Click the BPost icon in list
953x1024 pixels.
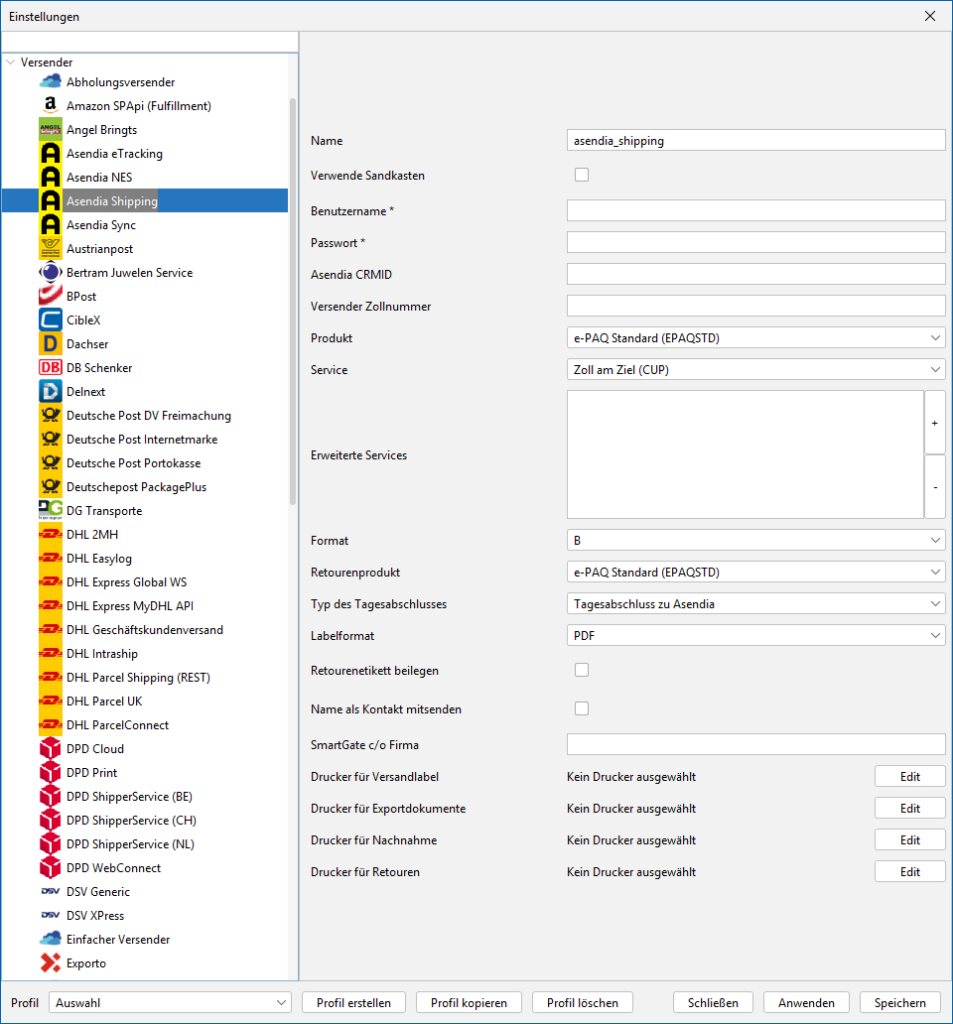coord(50,296)
